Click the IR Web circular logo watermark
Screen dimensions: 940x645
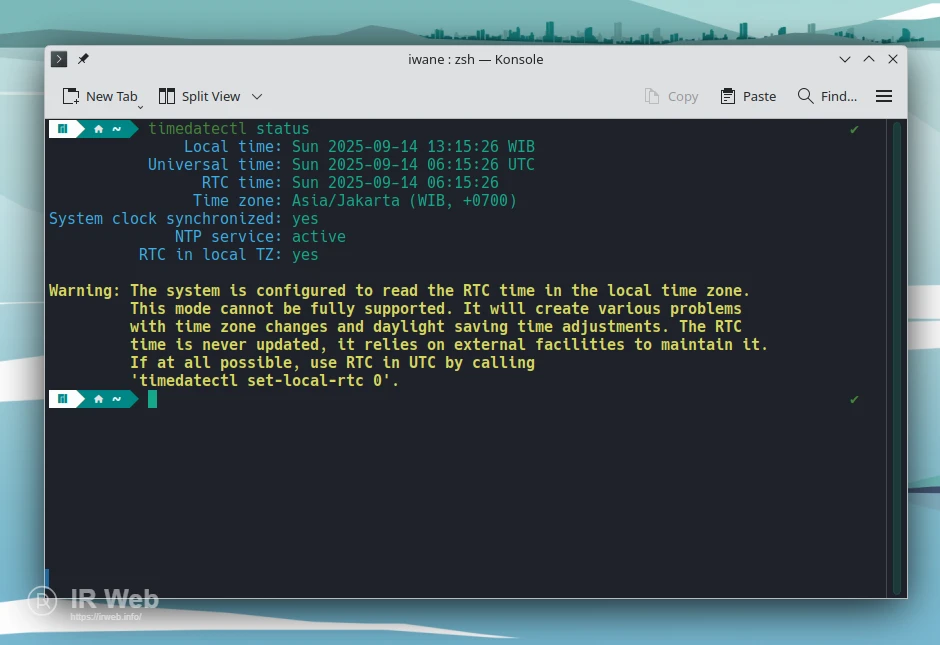click(x=42, y=602)
